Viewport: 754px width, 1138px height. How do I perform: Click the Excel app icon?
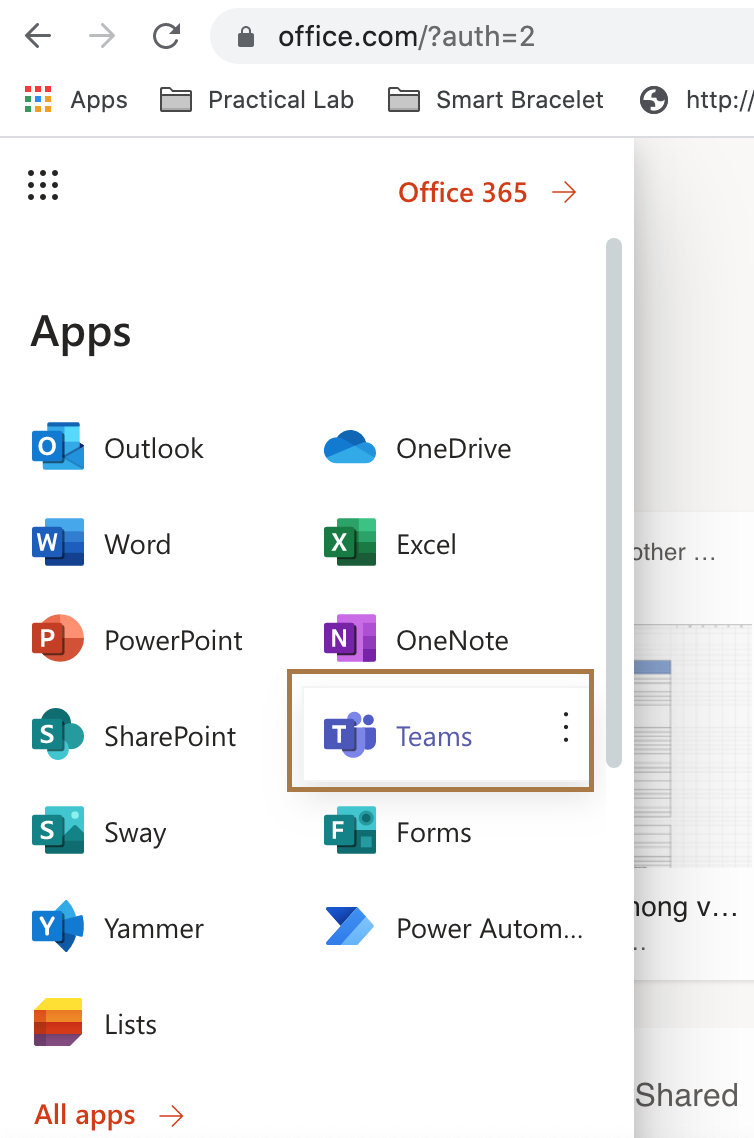pos(350,544)
